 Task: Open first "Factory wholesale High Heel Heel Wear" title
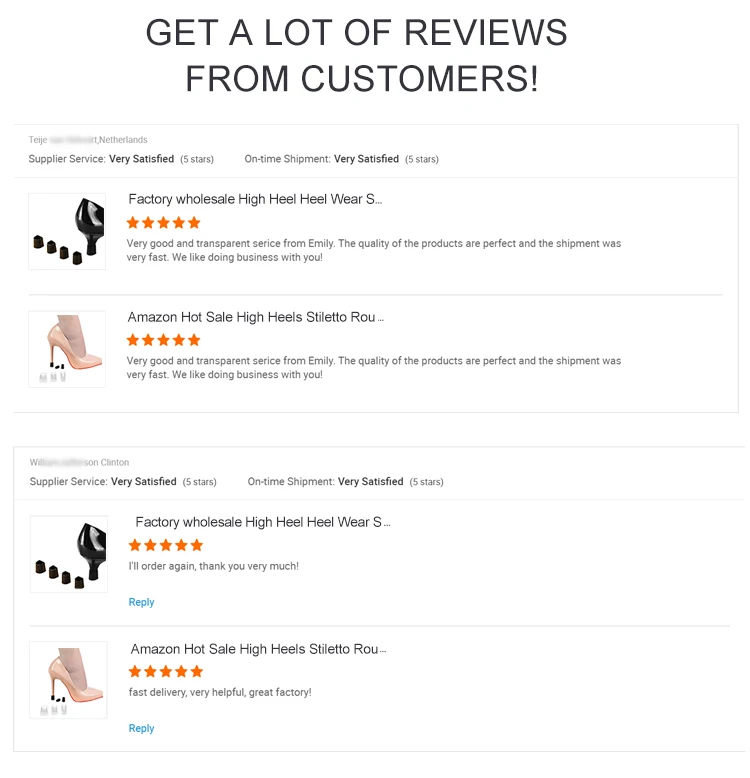point(255,199)
